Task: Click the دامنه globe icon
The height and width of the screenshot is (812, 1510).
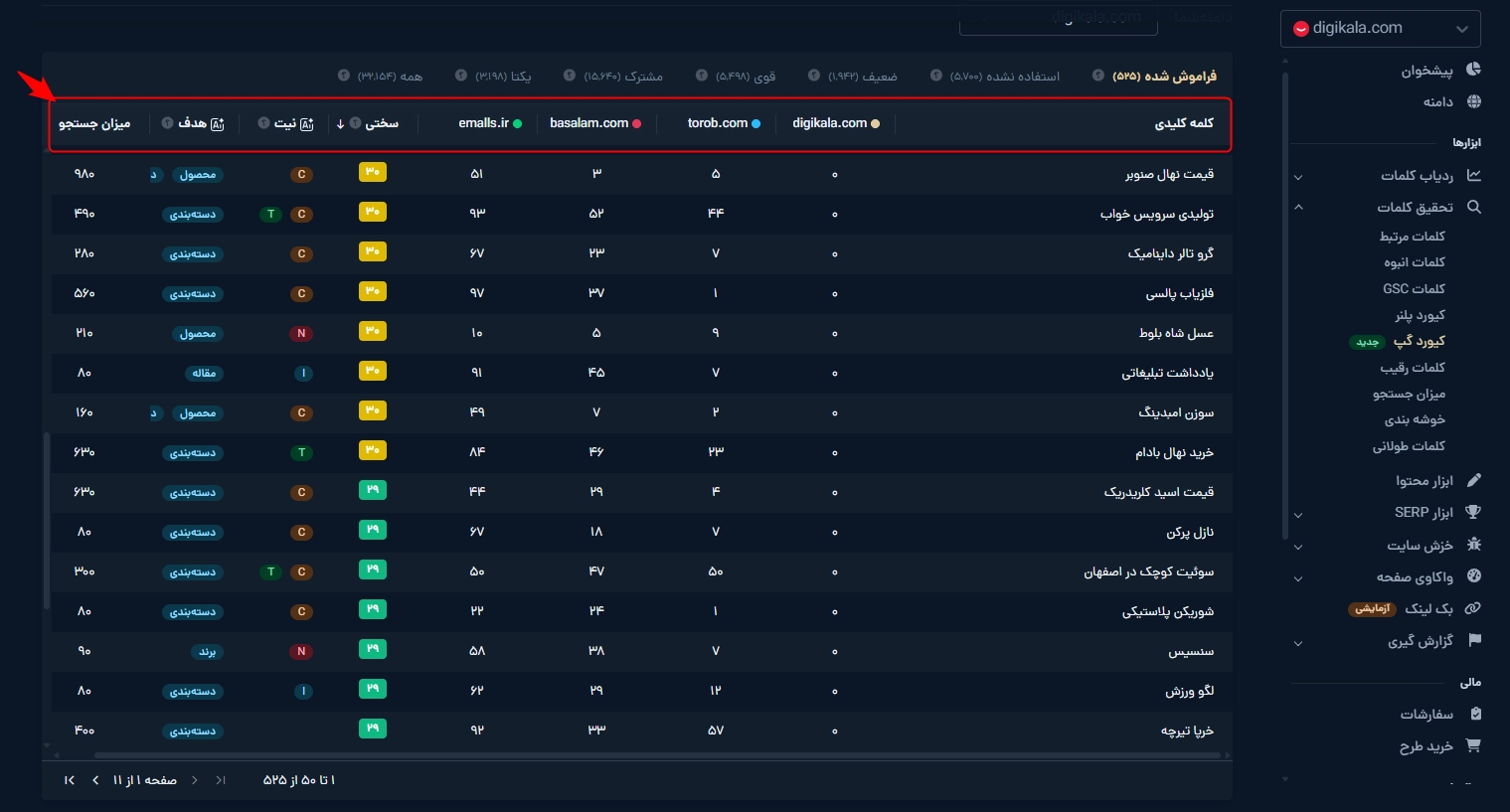Action: pos(1473,101)
